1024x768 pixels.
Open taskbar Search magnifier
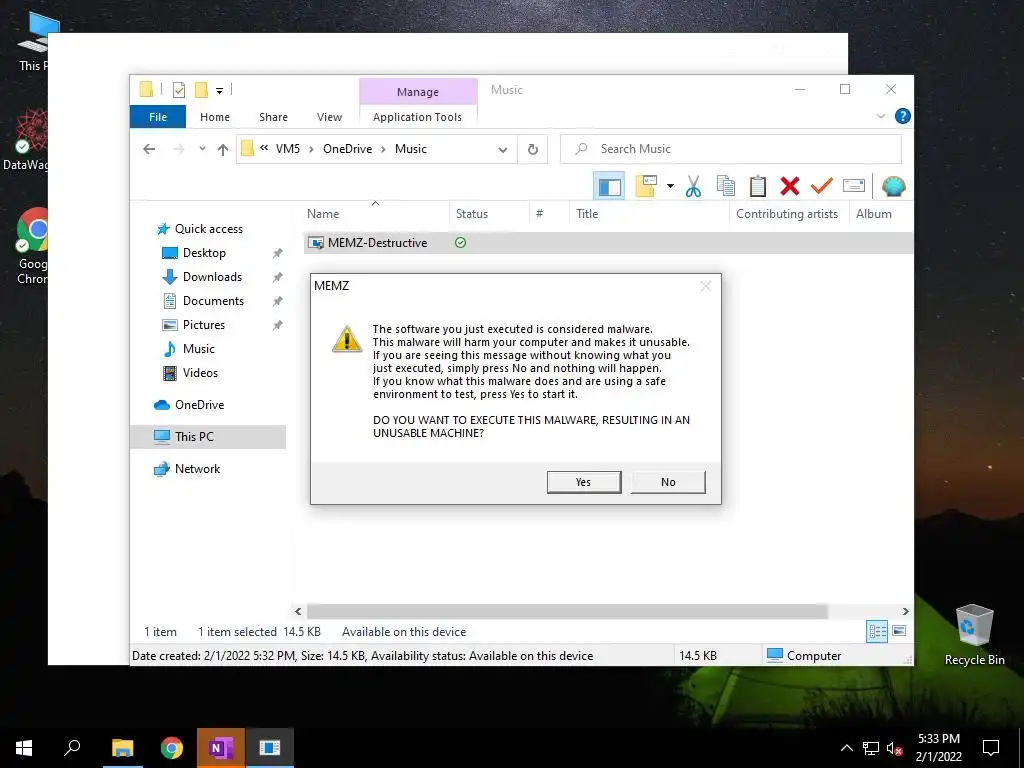[x=72, y=748]
